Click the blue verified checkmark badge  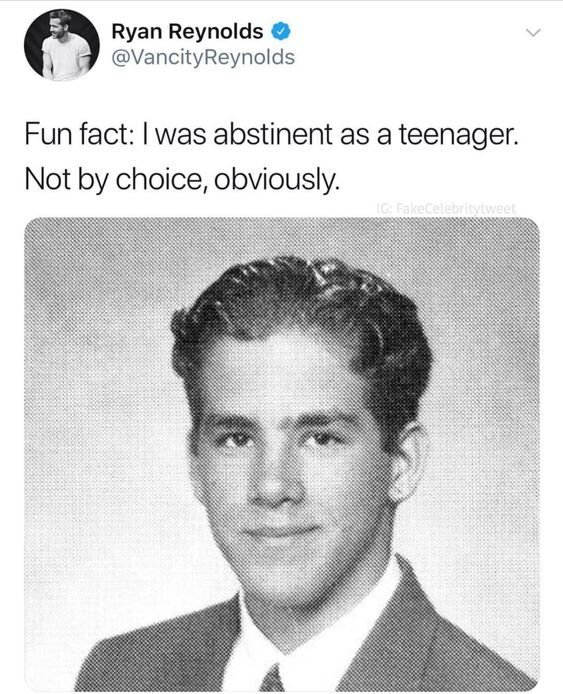point(281,32)
